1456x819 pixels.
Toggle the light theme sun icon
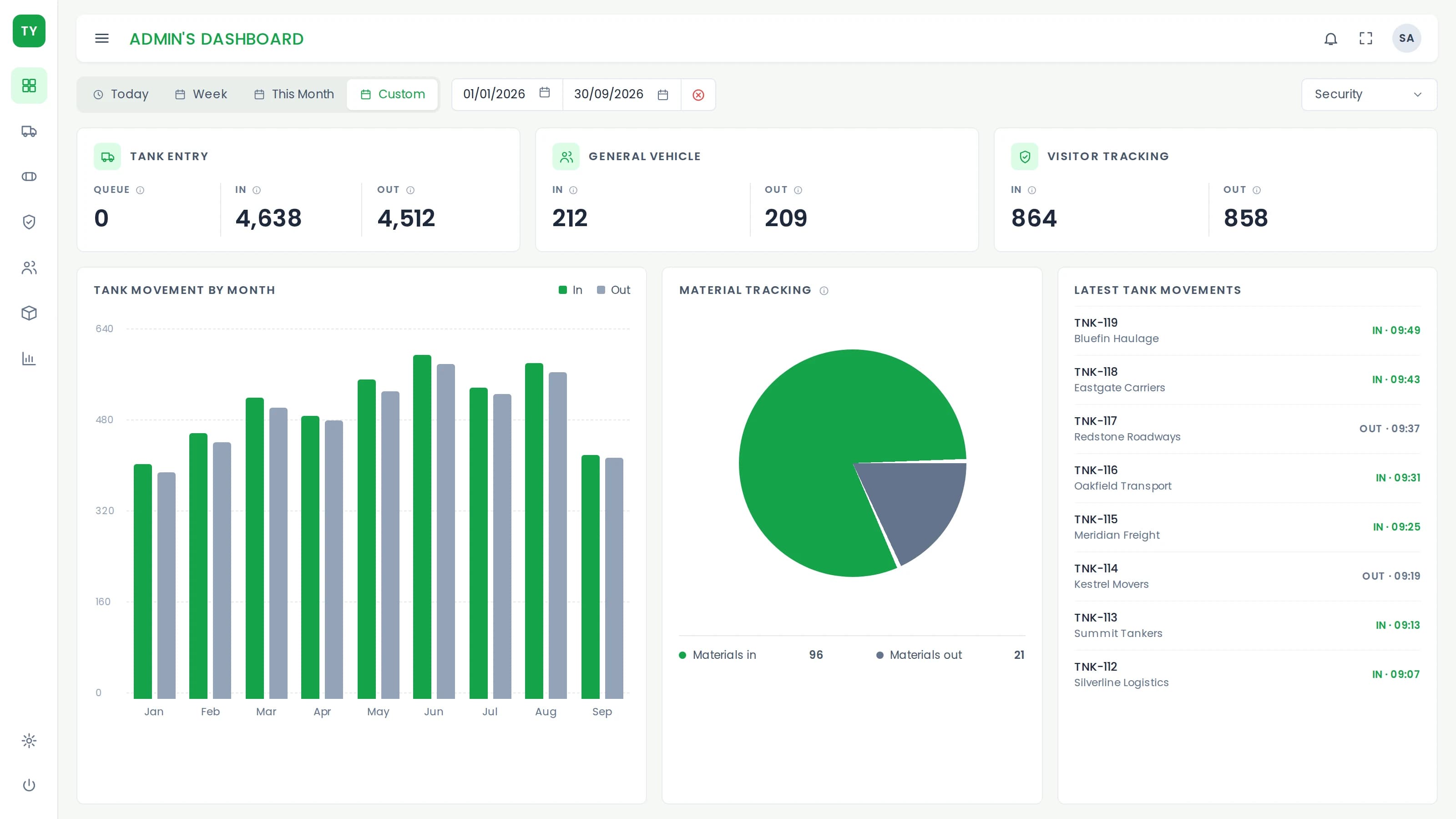[29, 740]
